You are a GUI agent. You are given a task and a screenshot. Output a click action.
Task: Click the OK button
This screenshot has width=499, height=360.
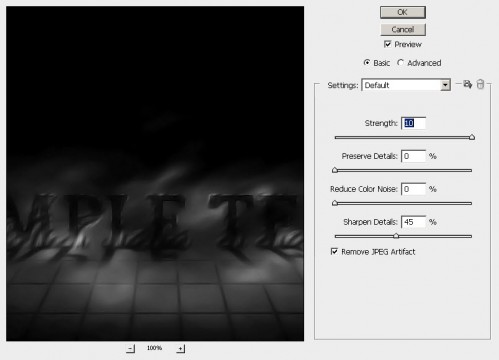point(403,12)
